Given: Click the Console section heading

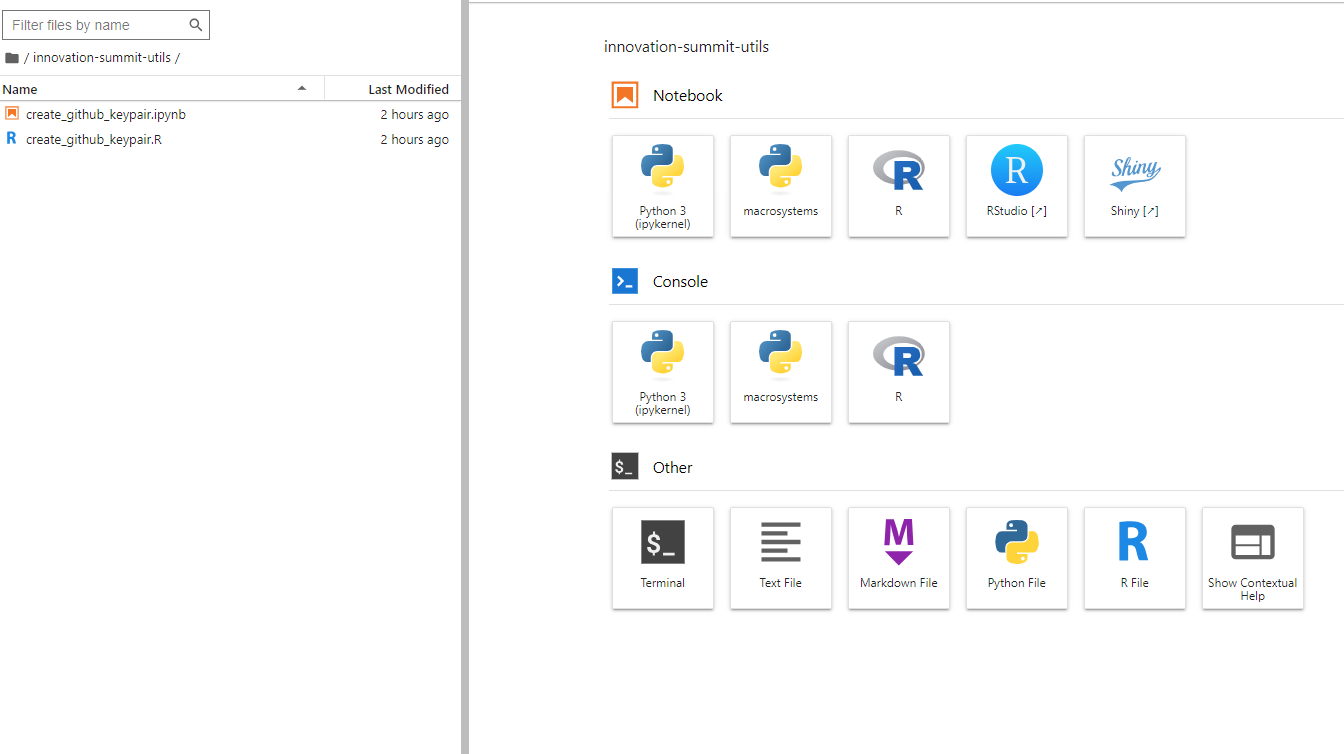Looking at the screenshot, I should 680,281.
